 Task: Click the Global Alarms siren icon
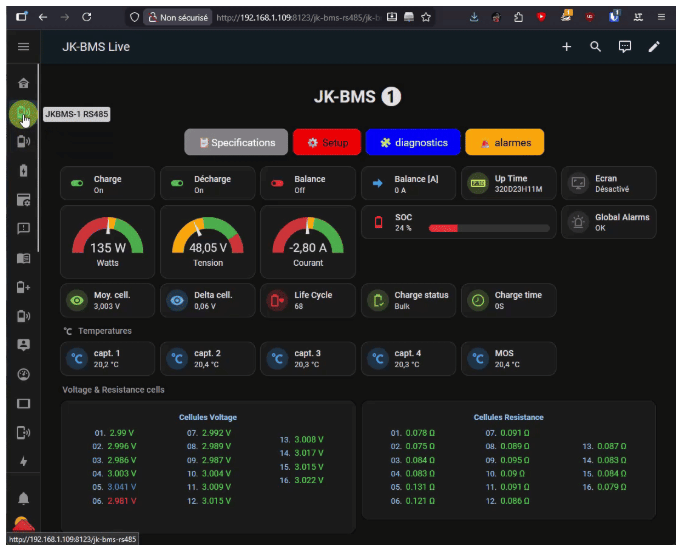(x=578, y=222)
